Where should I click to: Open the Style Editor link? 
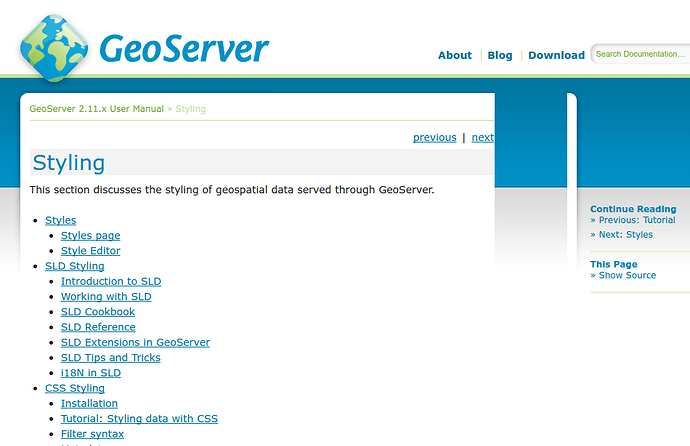[91, 251]
